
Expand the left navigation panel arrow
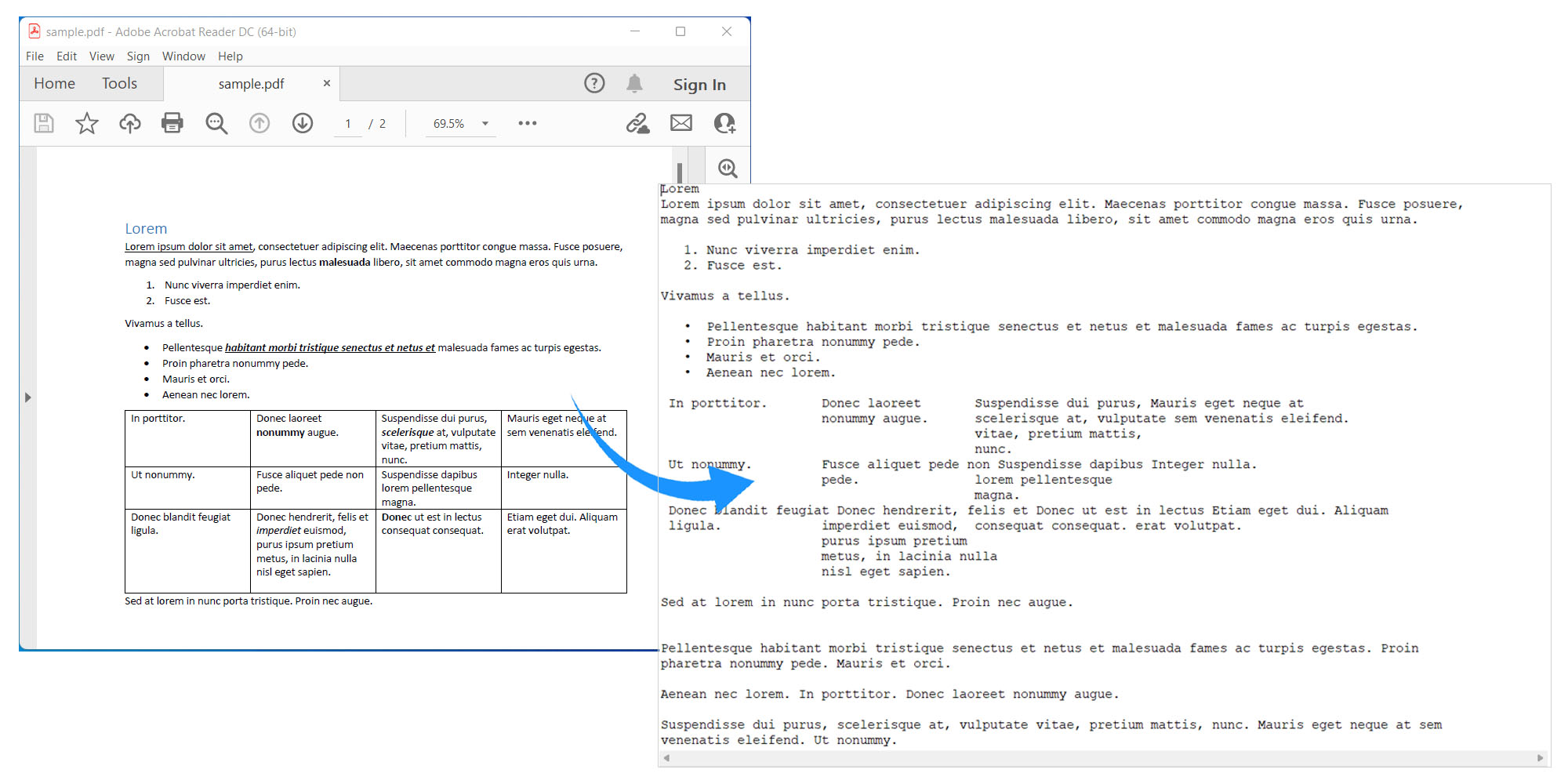click(x=29, y=397)
